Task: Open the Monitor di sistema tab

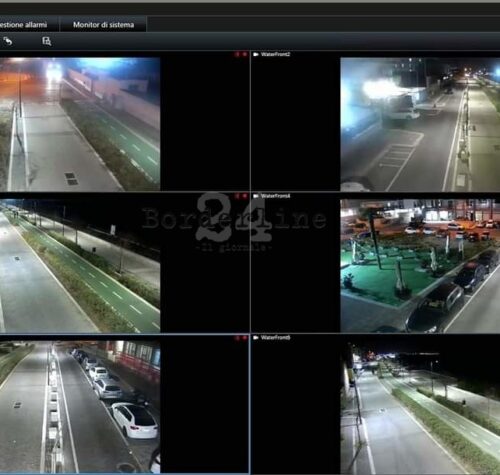Action: (103, 25)
